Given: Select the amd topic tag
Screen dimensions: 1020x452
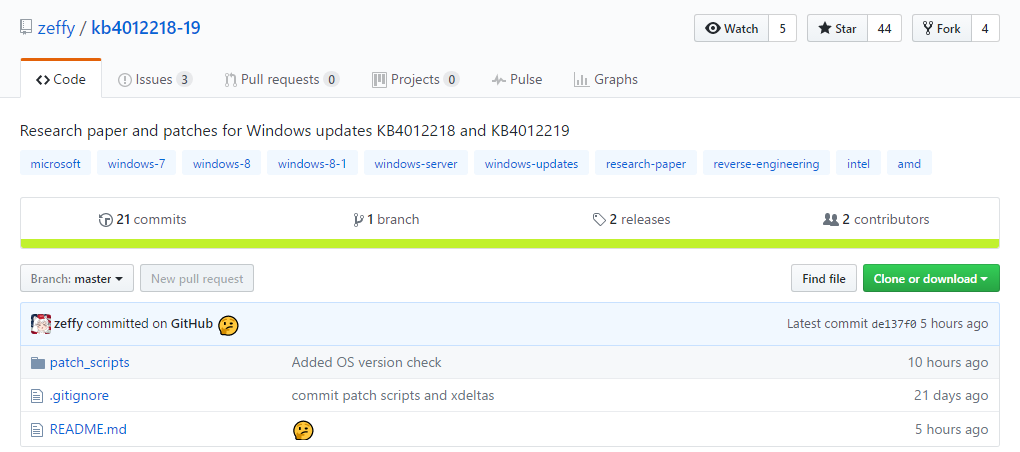Looking at the screenshot, I should click(x=909, y=163).
